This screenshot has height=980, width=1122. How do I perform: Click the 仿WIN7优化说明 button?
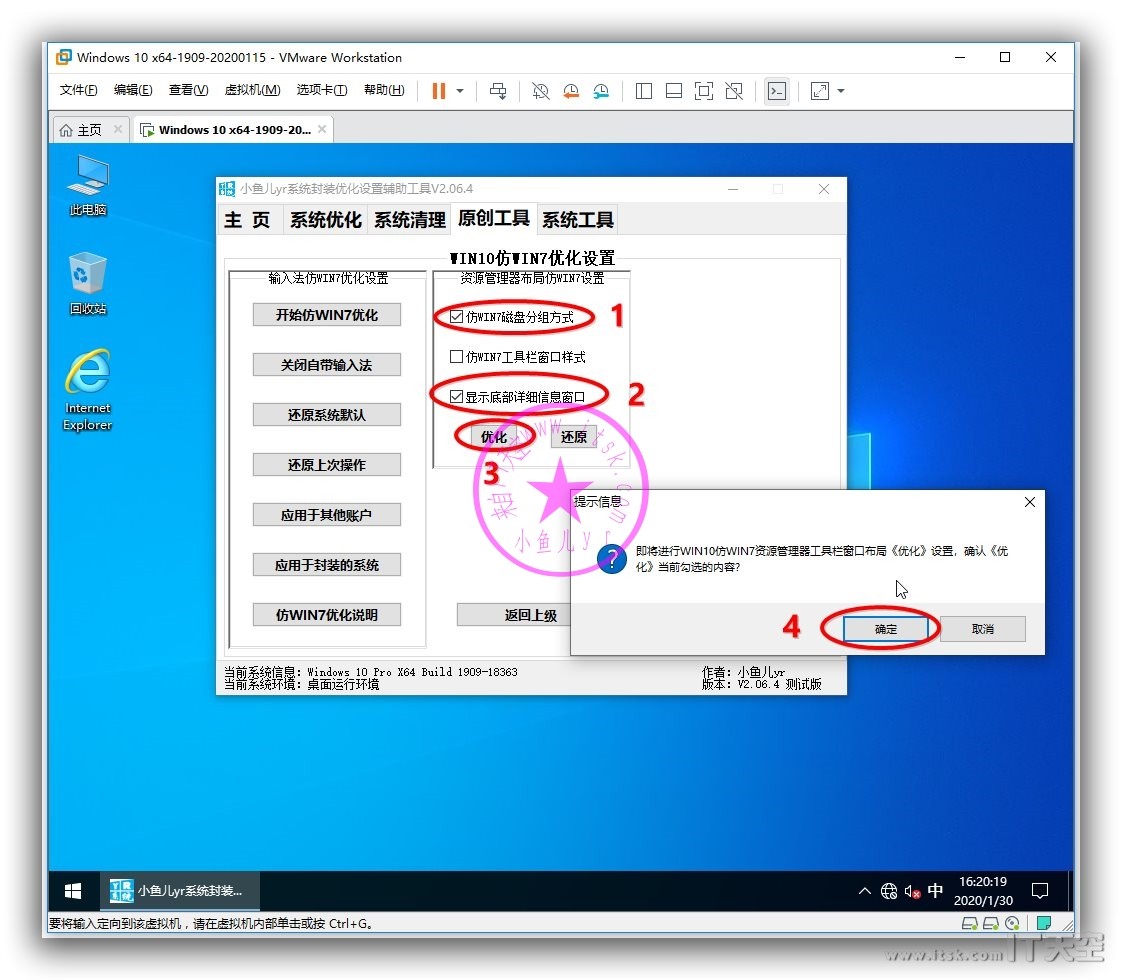coord(326,614)
